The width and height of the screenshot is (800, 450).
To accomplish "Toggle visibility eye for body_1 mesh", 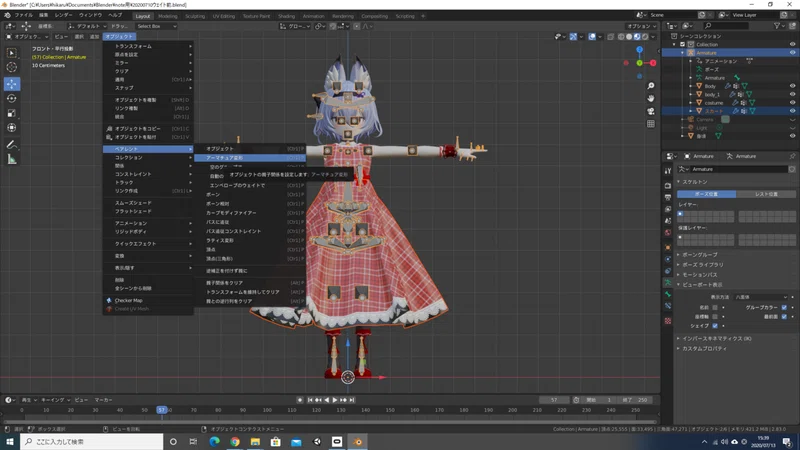I will (792, 94).
